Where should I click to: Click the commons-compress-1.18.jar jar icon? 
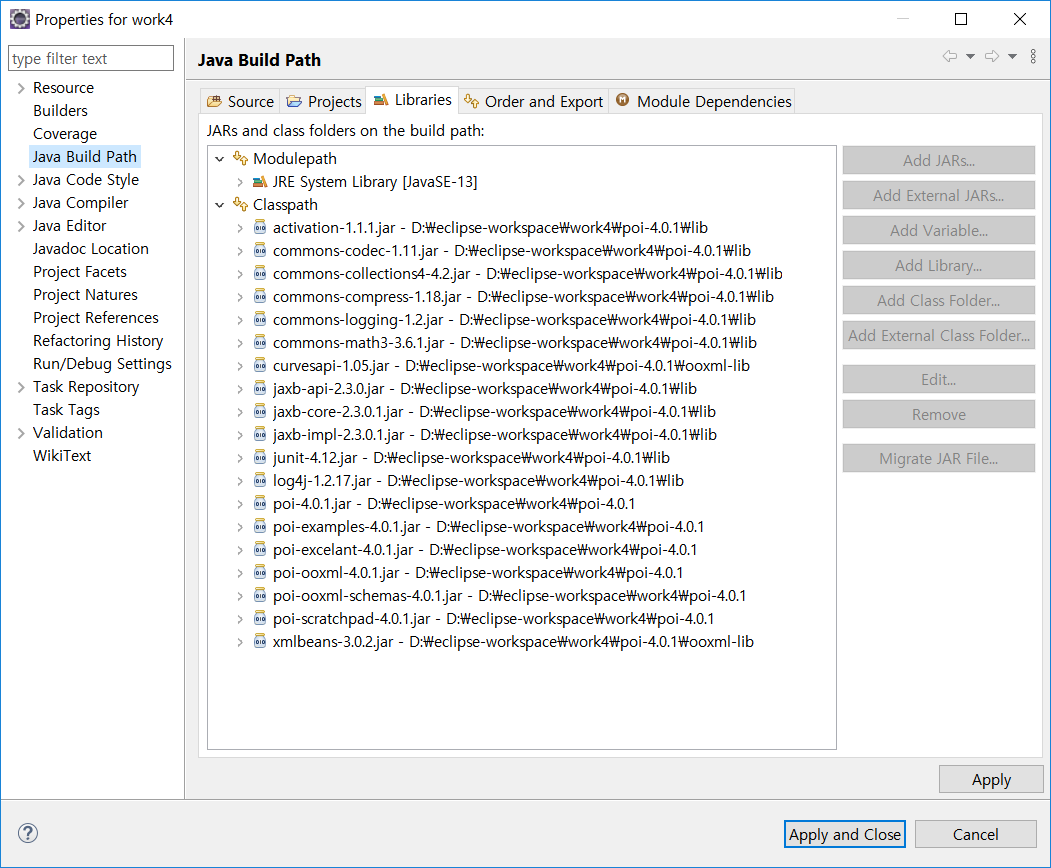tap(260, 296)
